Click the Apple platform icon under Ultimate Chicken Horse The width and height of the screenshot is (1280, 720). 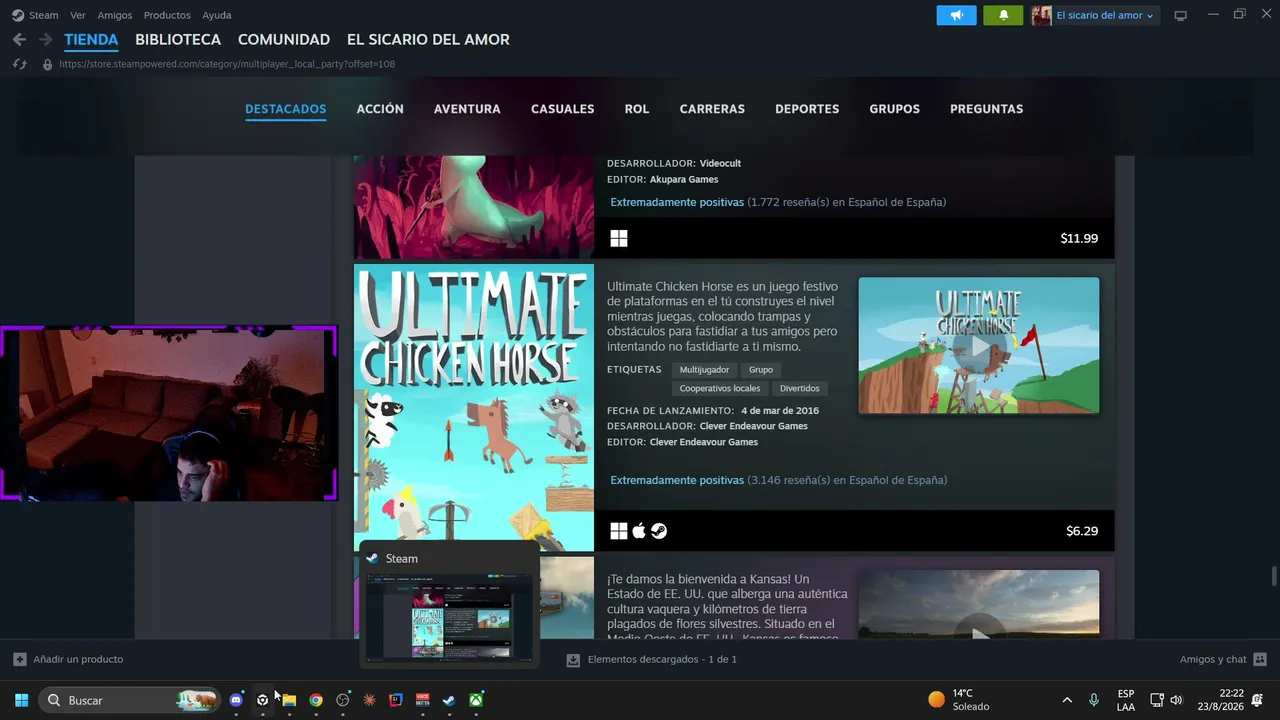(x=639, y=531)
